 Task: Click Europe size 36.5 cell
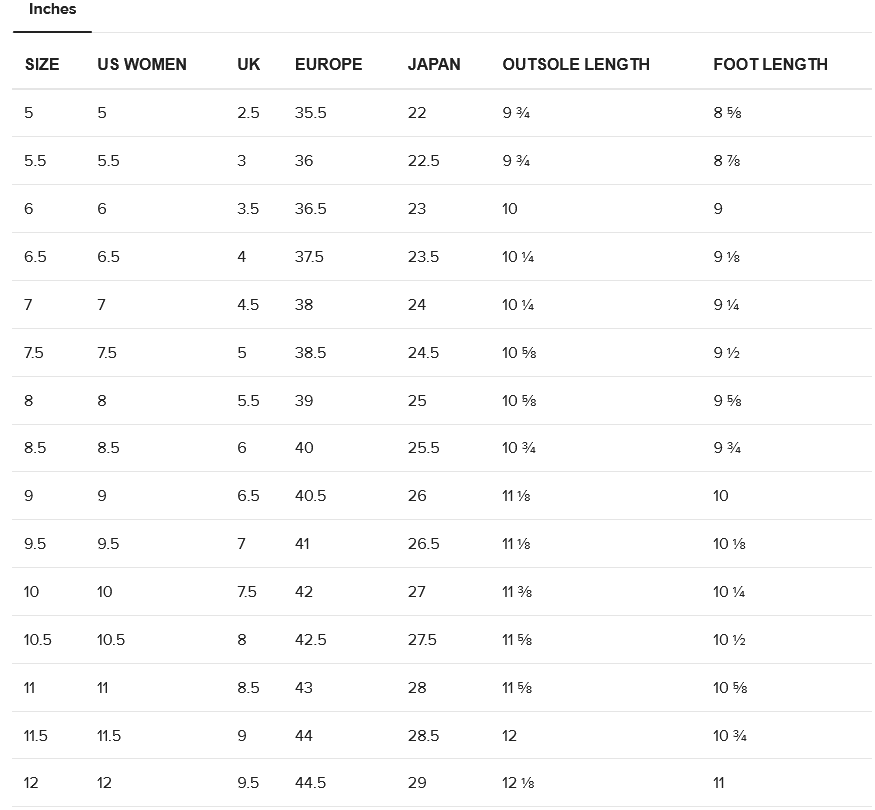pos(311,209)
